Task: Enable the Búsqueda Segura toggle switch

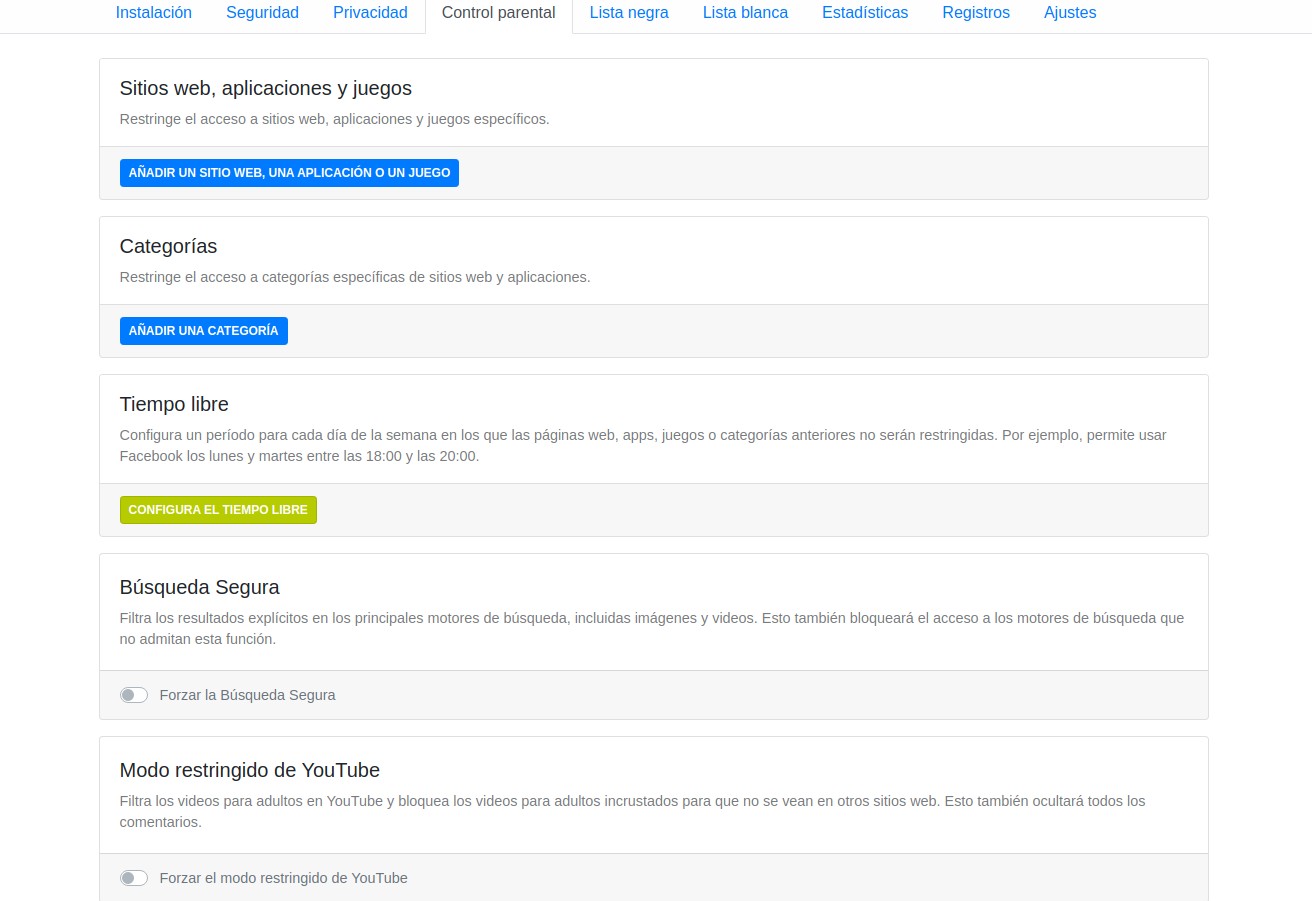Action: 134,695
